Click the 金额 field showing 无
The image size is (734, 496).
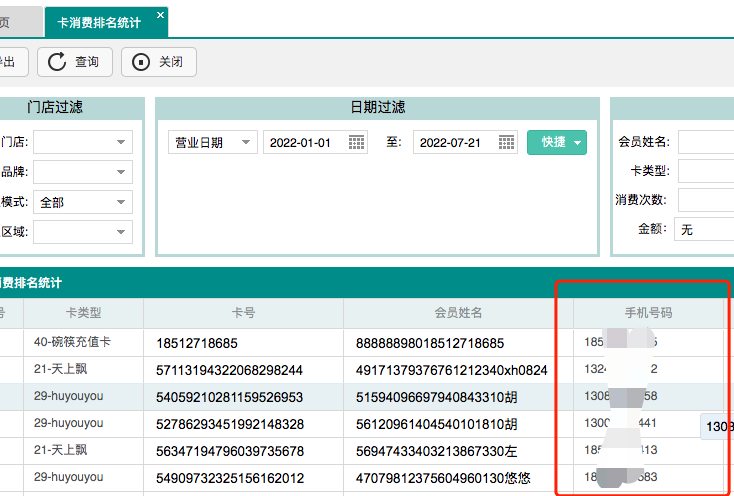(704, 229)
